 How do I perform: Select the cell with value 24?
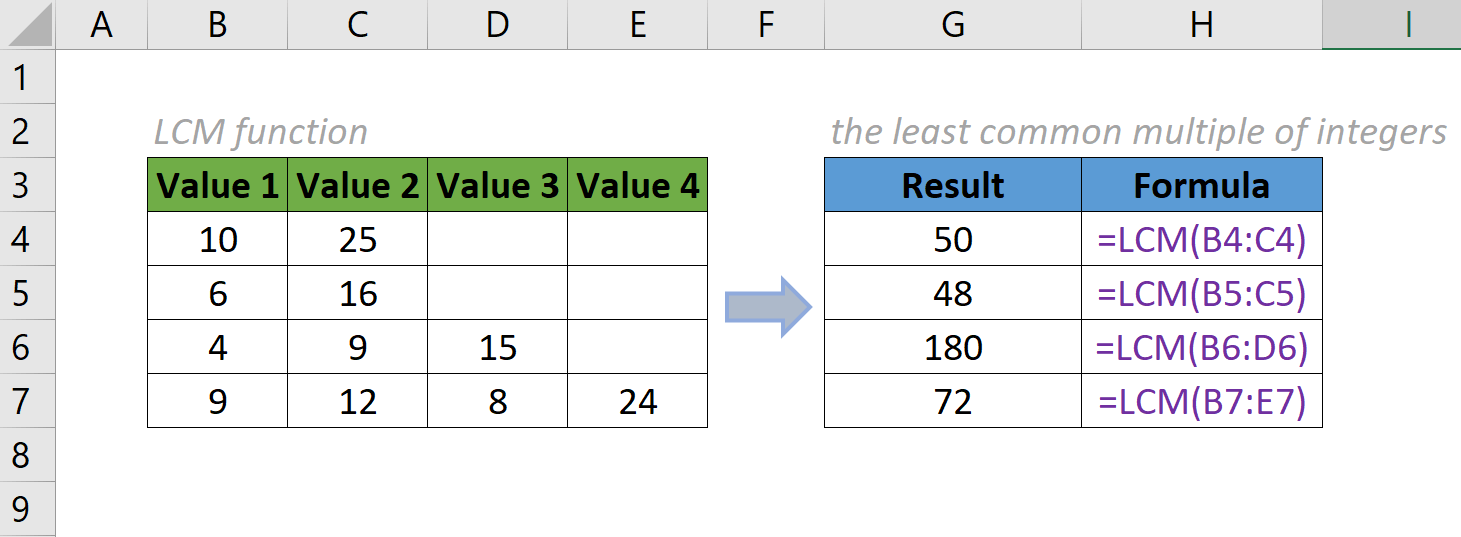[x=637, y=401]
